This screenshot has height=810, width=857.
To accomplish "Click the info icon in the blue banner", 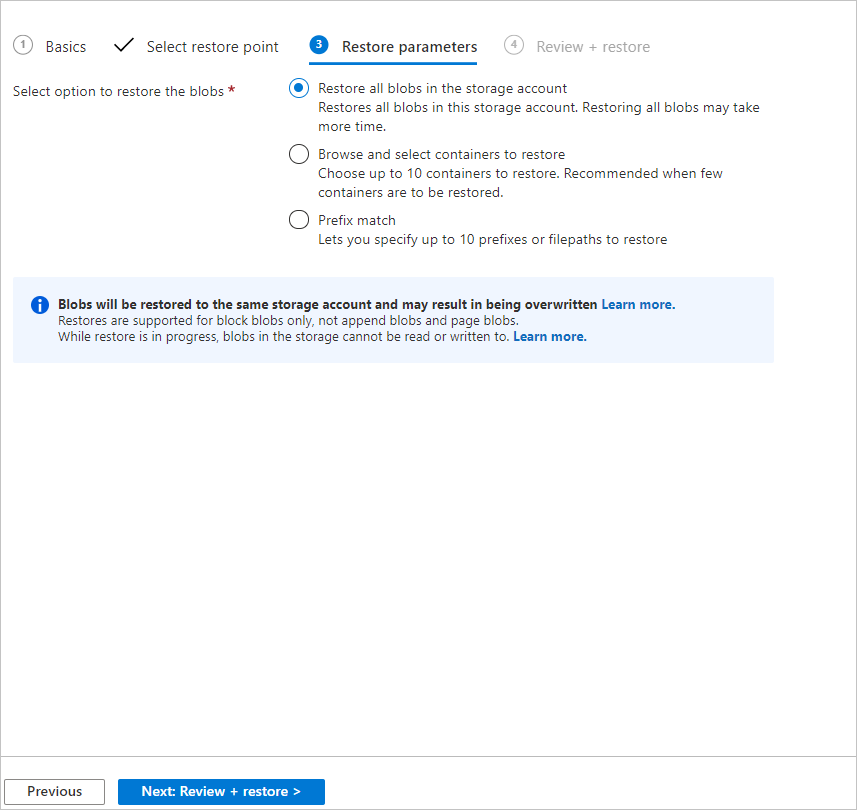I will 39,304.
